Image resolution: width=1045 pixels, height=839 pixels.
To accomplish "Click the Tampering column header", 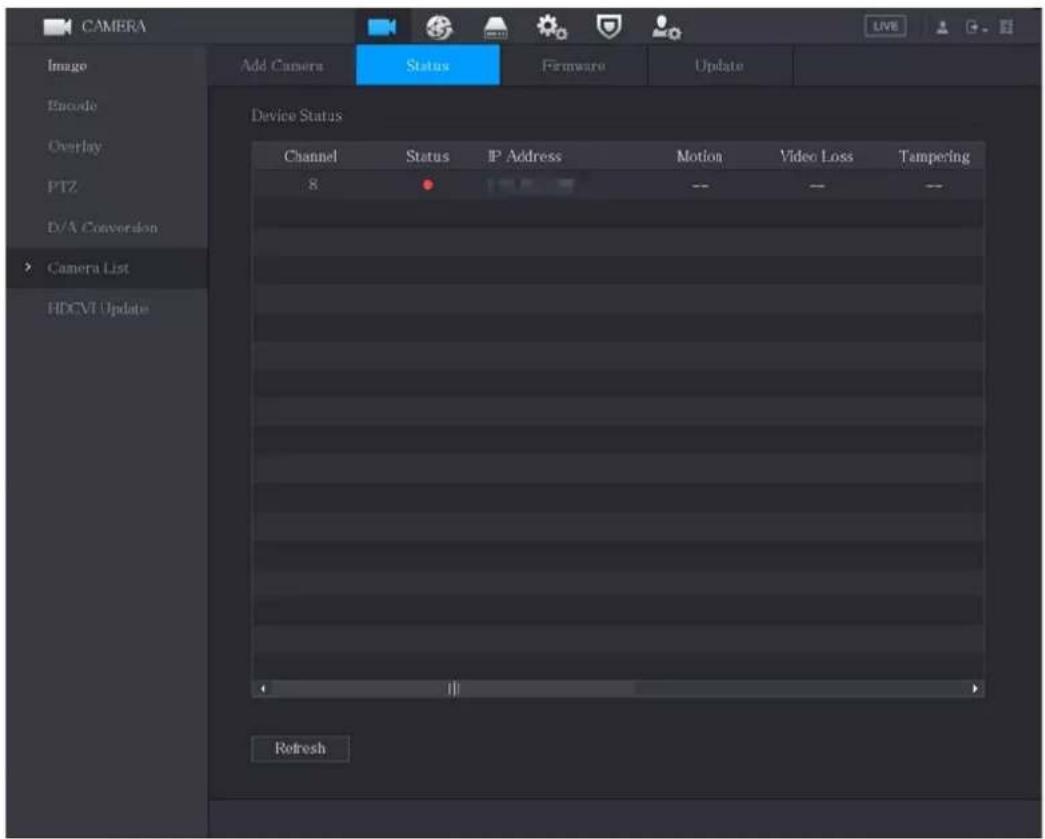I will (934, 157).
